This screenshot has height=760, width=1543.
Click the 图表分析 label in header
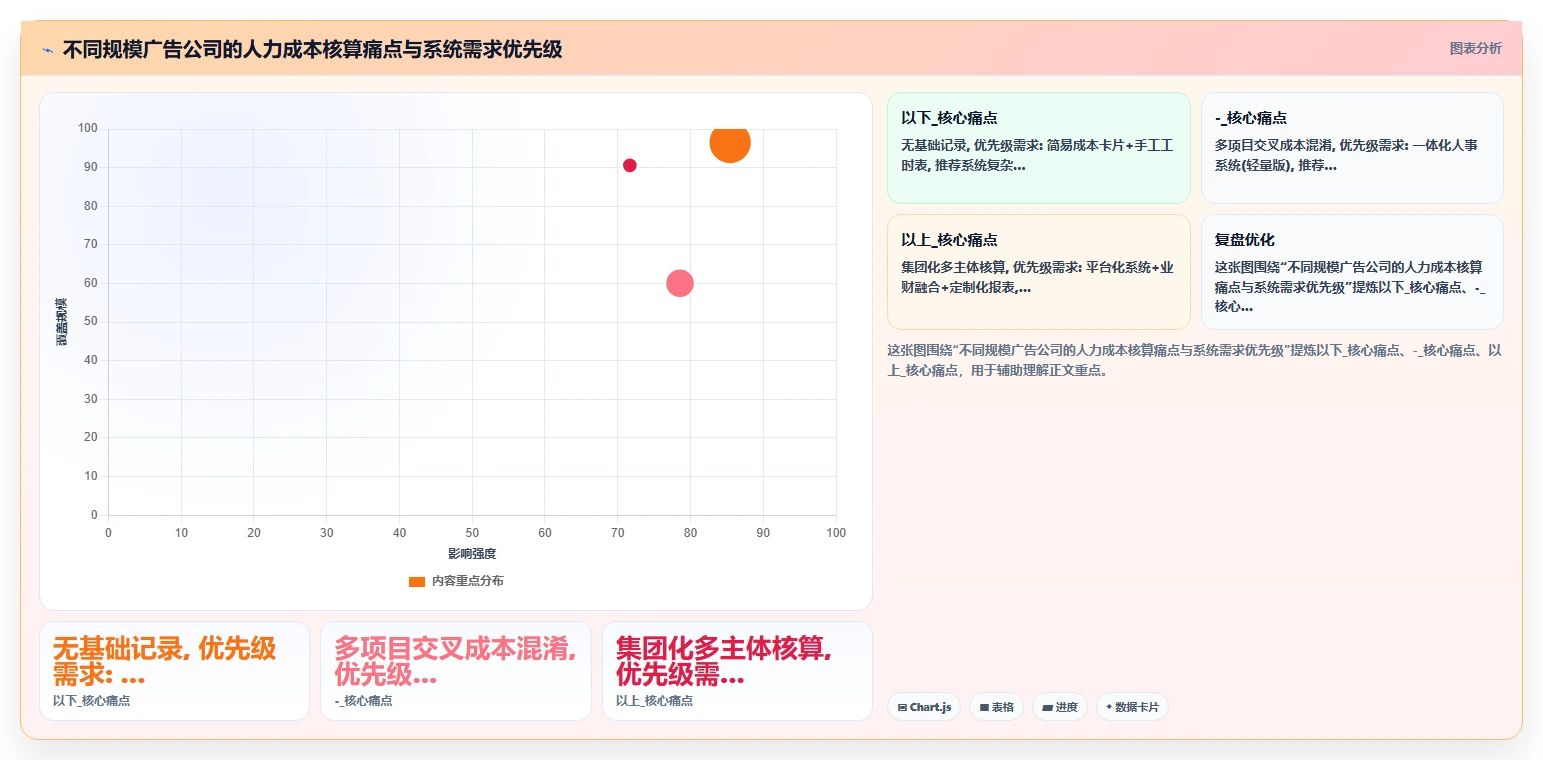pyautogui.click(x=1475, y=48)
